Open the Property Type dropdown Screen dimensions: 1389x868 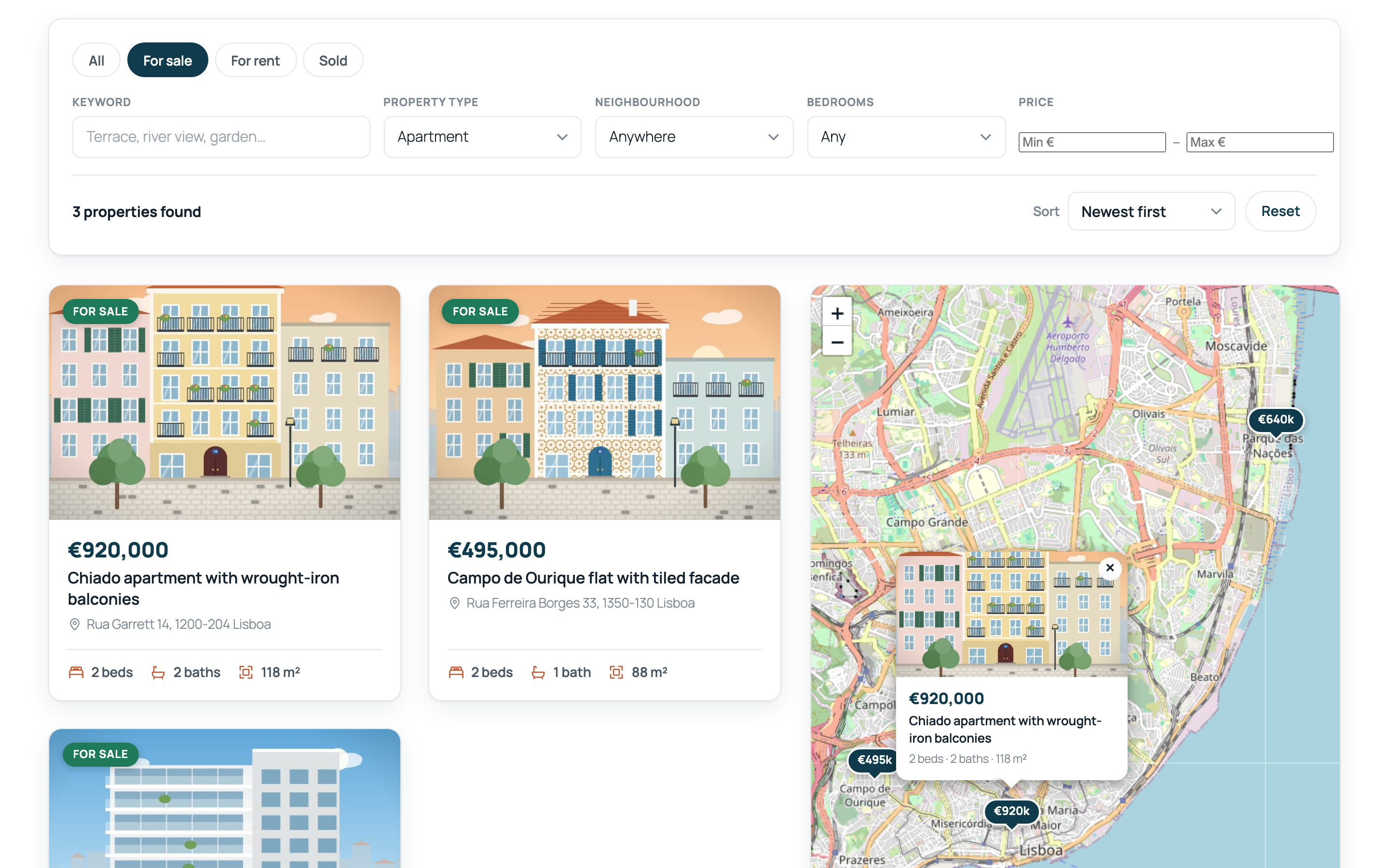tap(482, 137)
